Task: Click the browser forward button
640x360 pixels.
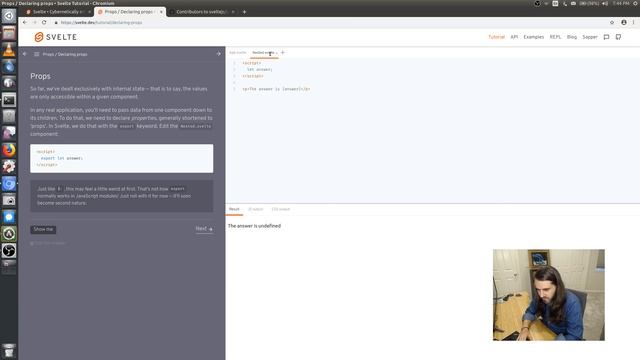Action: point(35,22)
